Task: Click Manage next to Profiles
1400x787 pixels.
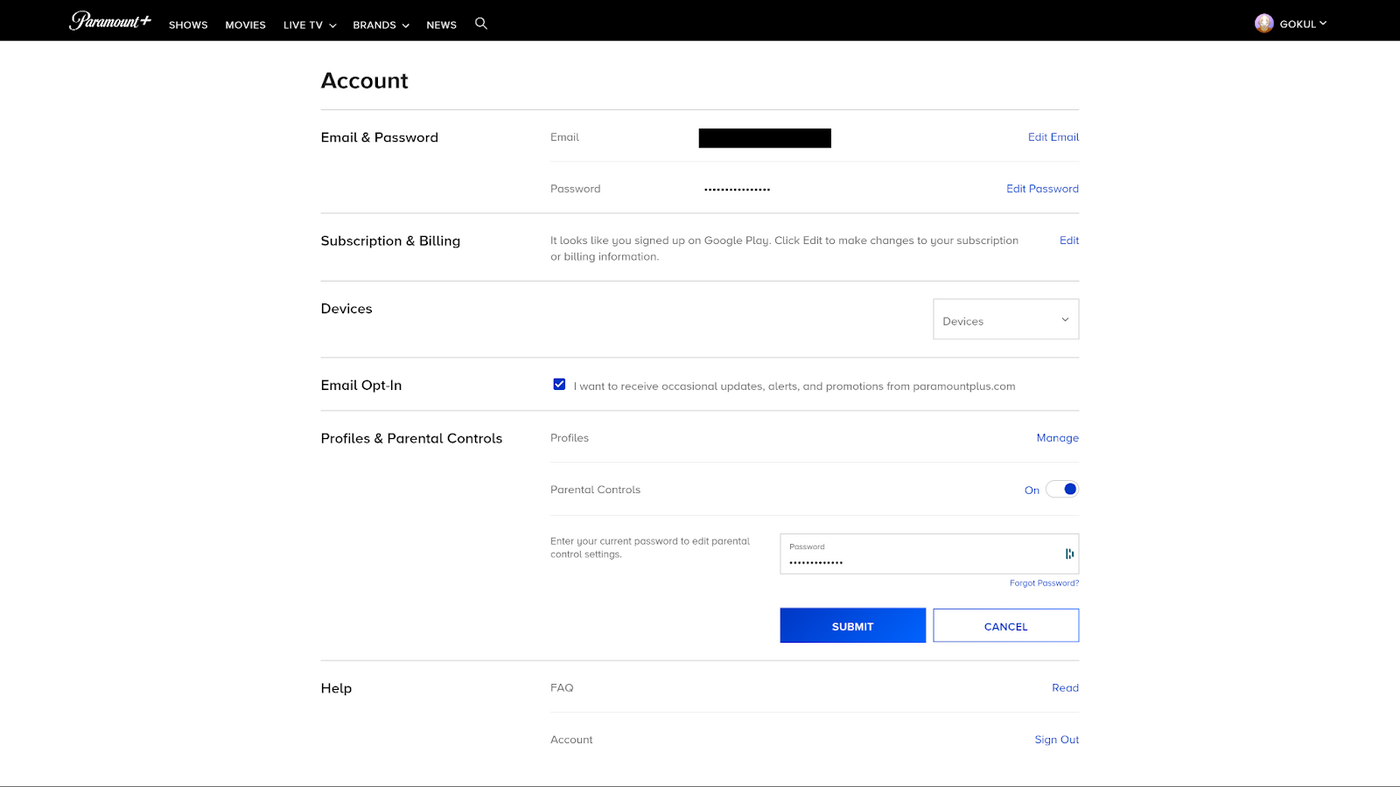Action: click(1057, 438)
